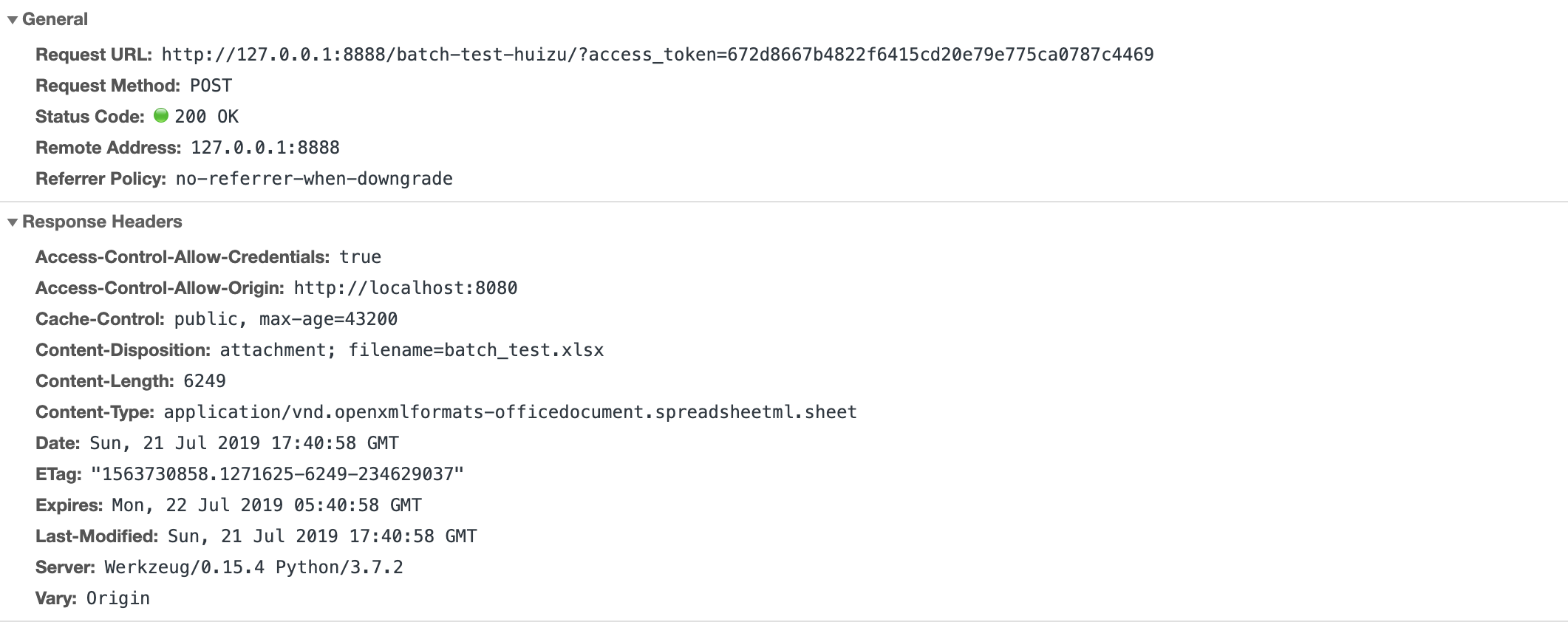This screenshot has width=1568, height=622.
Task: Click the Expires header value
Action: click(x=266, y=505)
